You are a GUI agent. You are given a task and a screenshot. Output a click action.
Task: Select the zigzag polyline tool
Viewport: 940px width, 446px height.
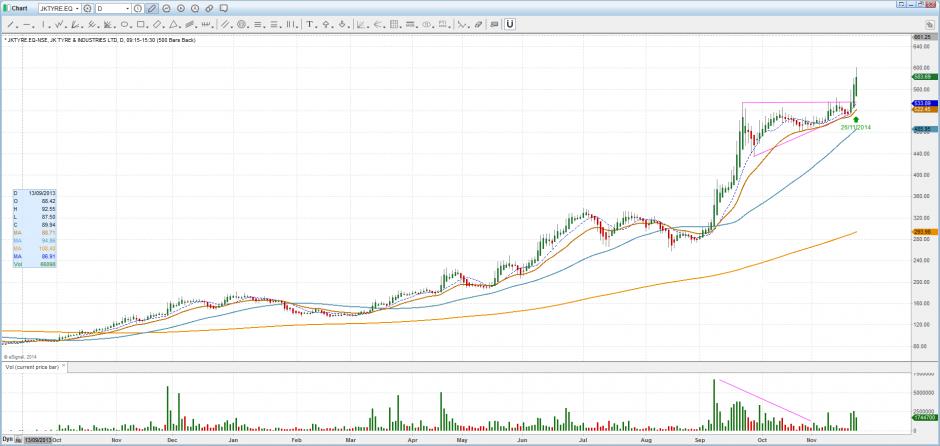tap(59, 24)
